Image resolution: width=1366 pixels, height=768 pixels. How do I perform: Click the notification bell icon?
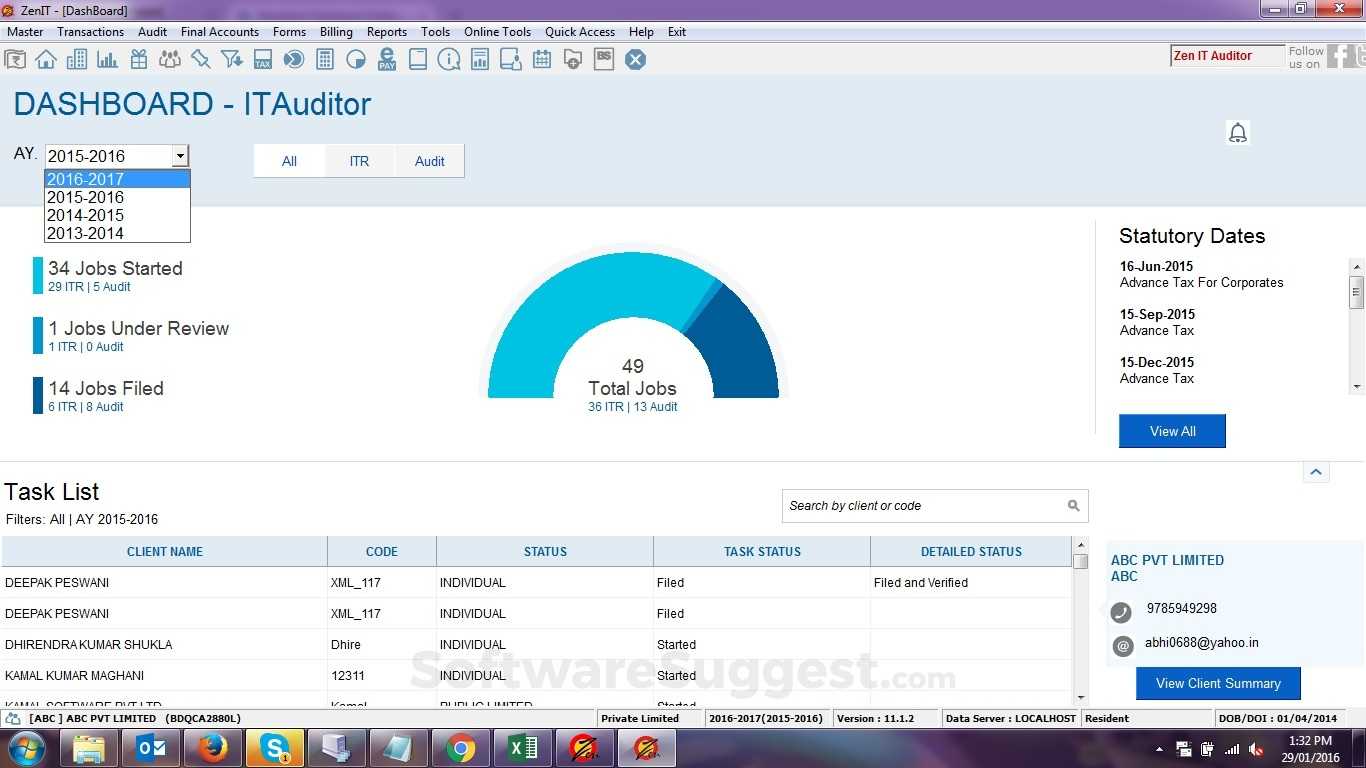(1237, 133)
